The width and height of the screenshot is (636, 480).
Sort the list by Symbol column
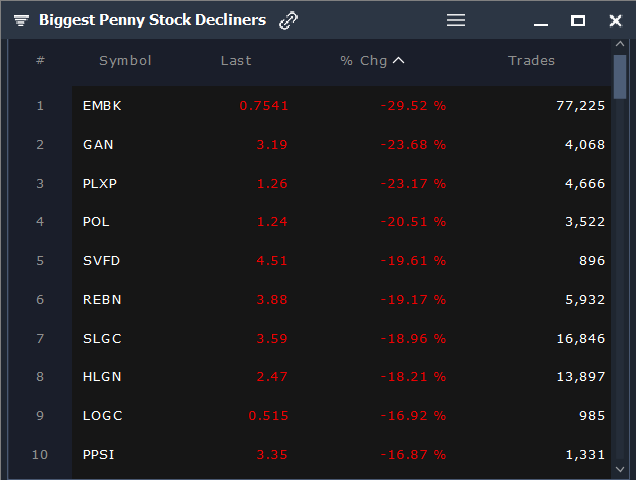pos(125,61)
